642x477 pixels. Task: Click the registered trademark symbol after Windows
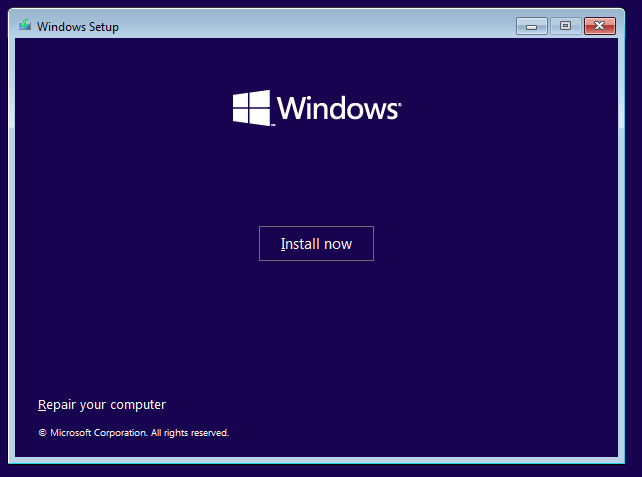tap(399, 102)
